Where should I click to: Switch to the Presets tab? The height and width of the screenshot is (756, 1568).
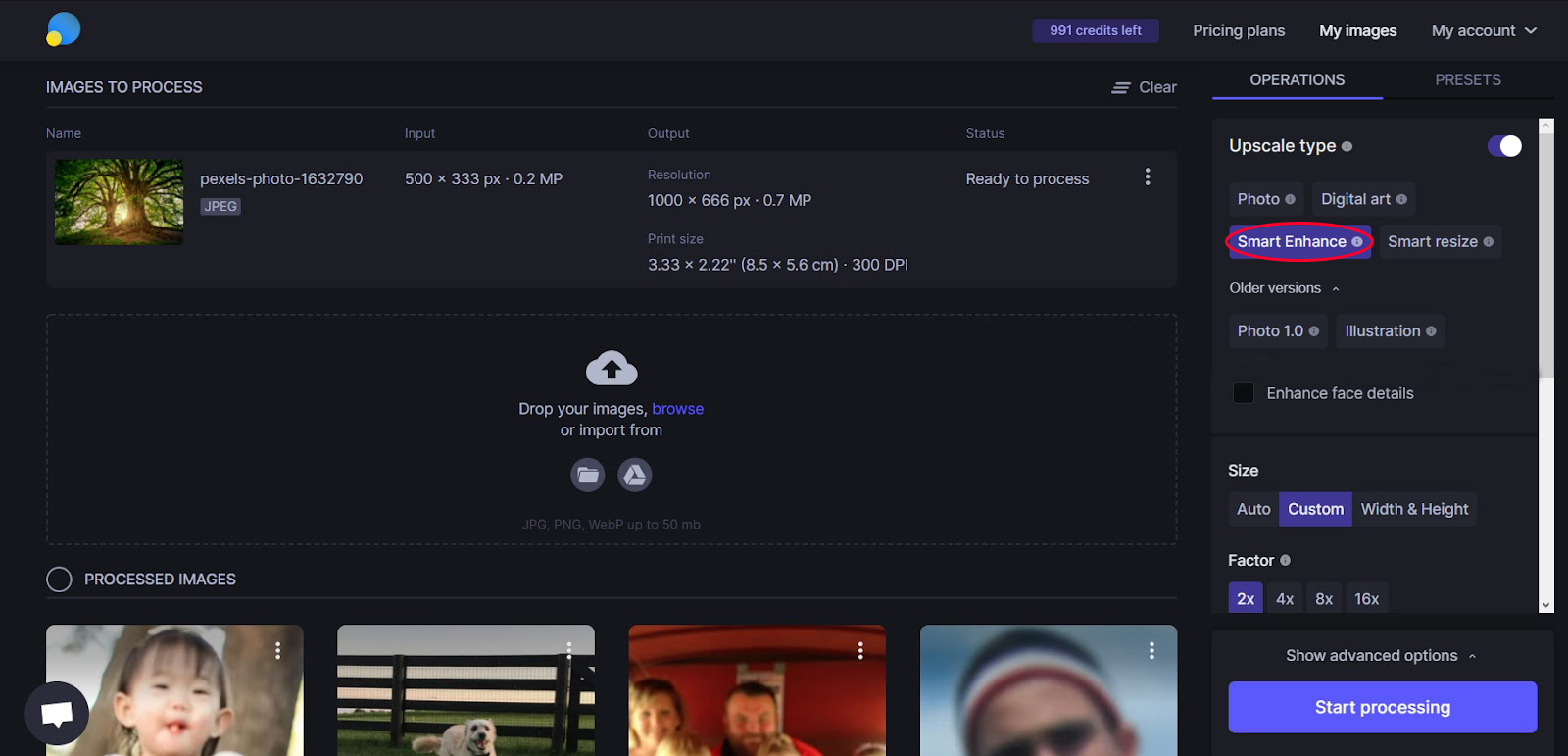point(1468,79)
